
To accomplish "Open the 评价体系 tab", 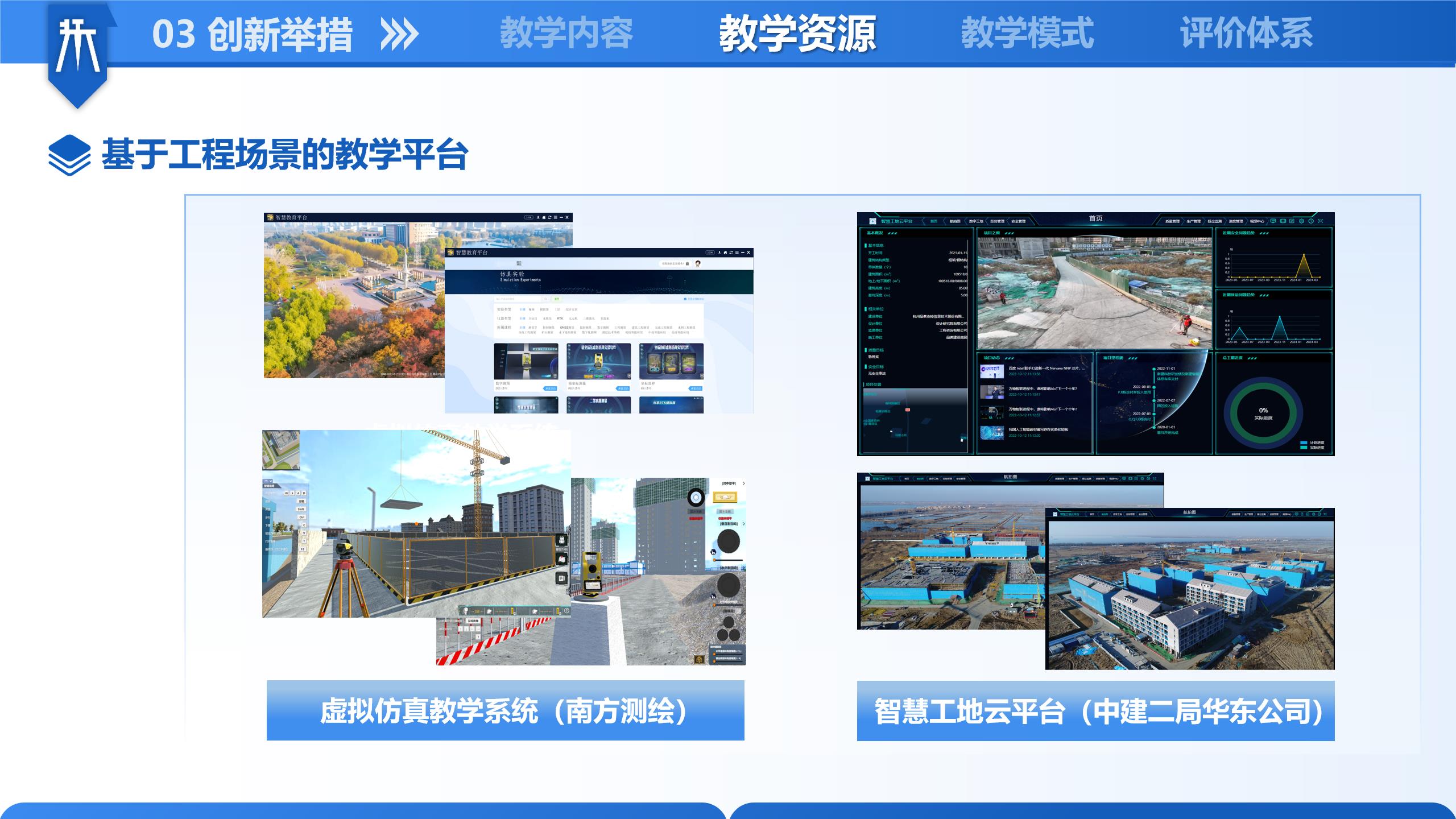I will tap(1246, 33).
